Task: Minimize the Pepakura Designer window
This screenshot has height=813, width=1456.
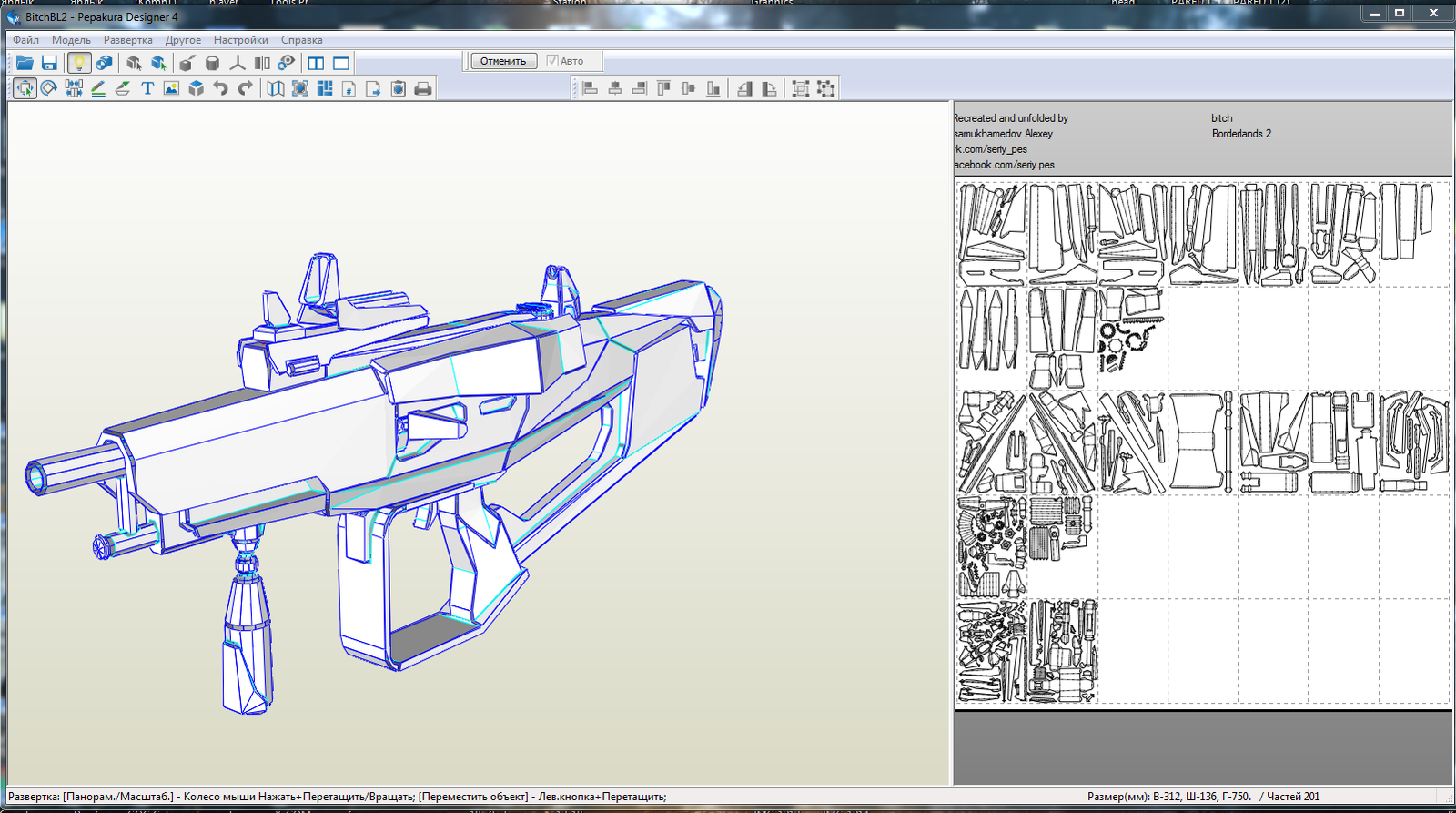Action: click(x=1375, y=13)
